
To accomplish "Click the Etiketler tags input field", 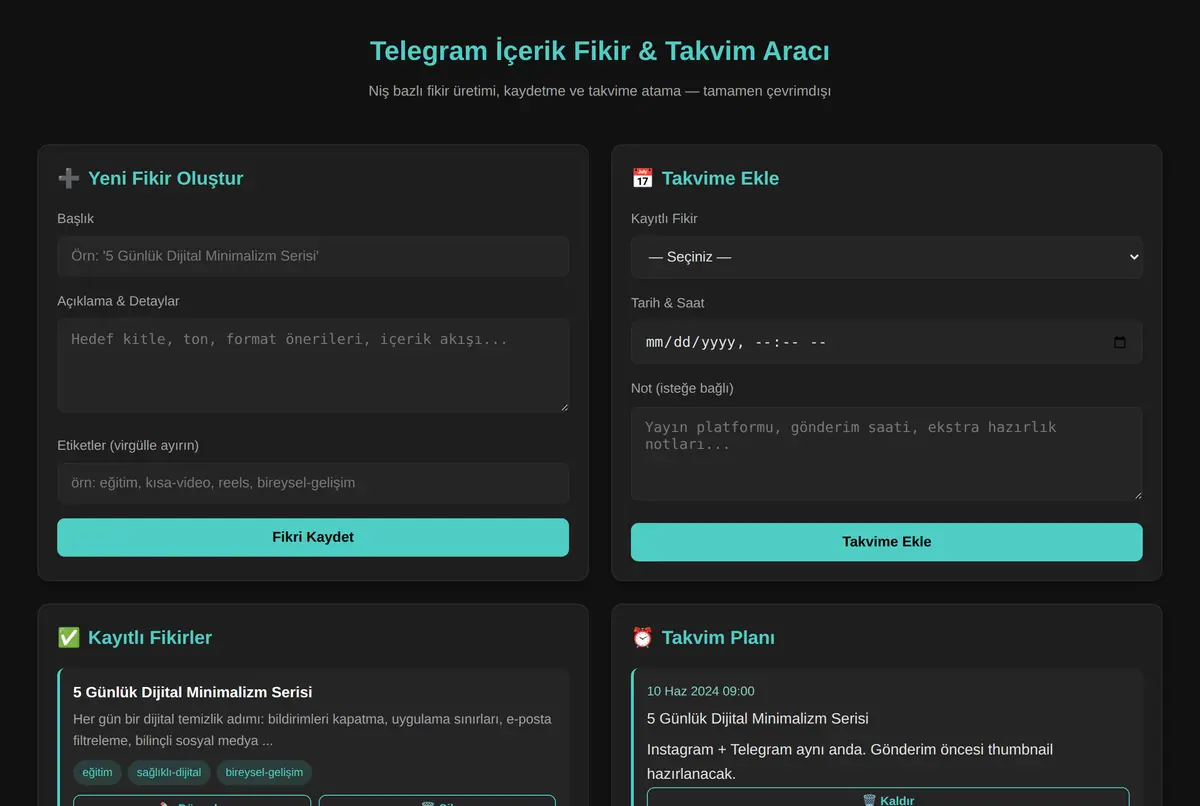I will (x=313, y=483).
